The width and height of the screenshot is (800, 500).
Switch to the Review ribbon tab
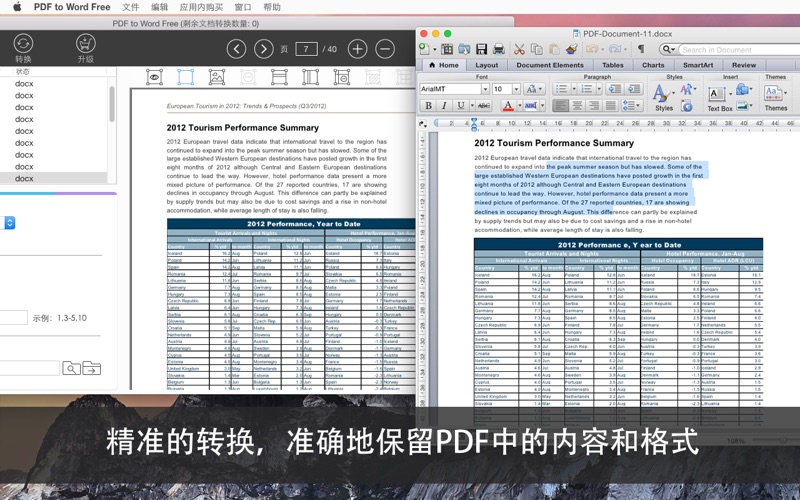click(744, 65)
